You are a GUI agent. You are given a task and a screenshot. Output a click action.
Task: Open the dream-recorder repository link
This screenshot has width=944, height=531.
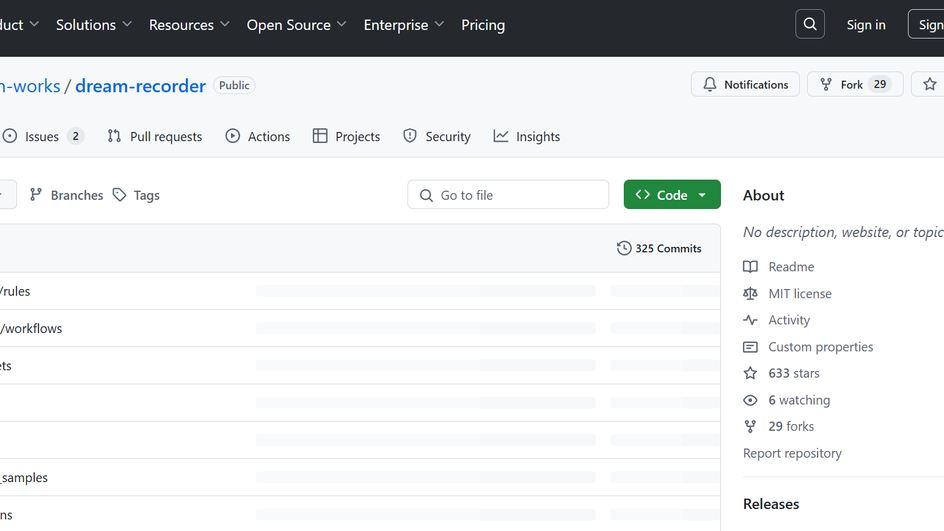[140, 85]
